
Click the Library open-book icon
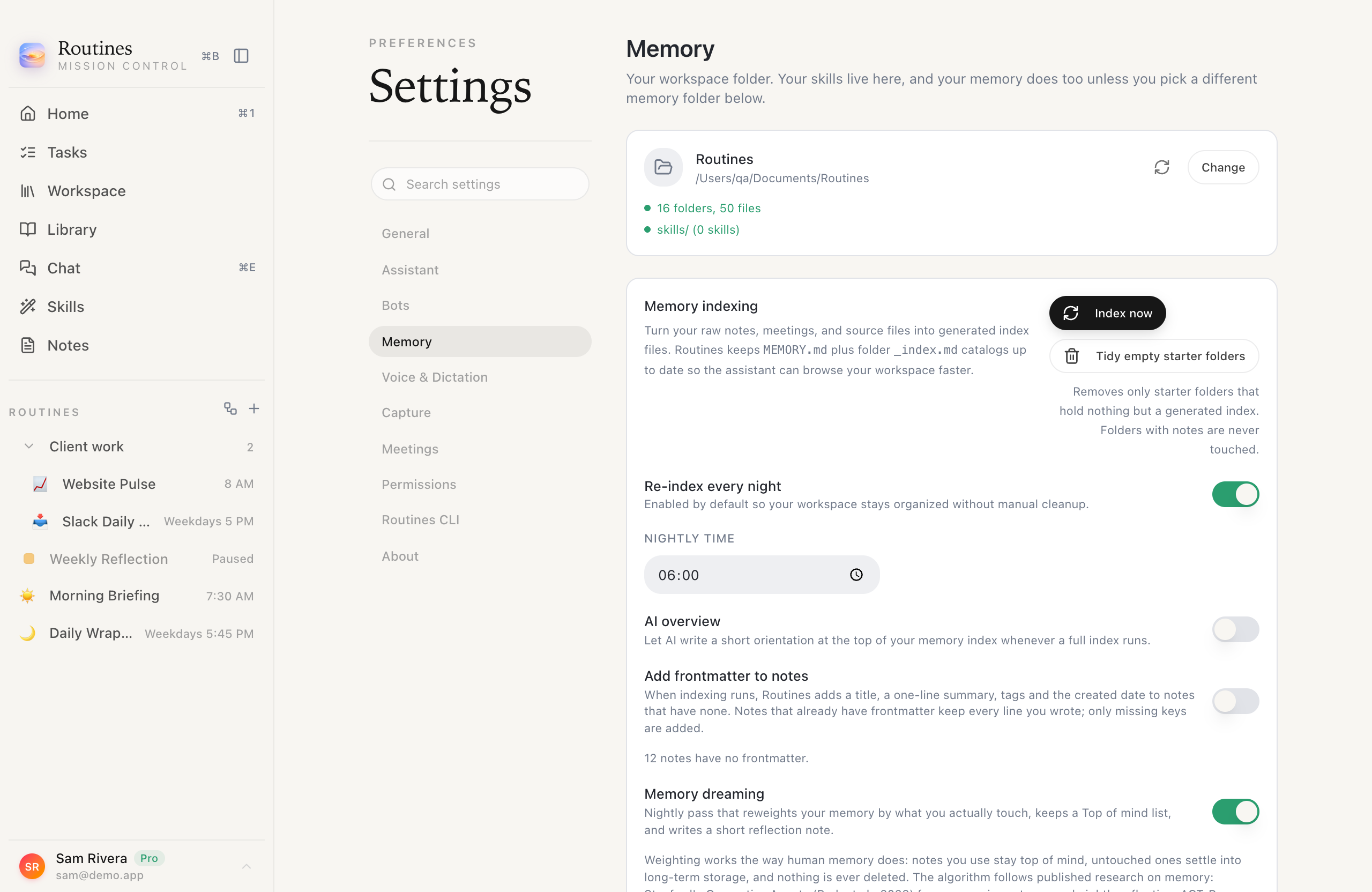coord(28,229)
